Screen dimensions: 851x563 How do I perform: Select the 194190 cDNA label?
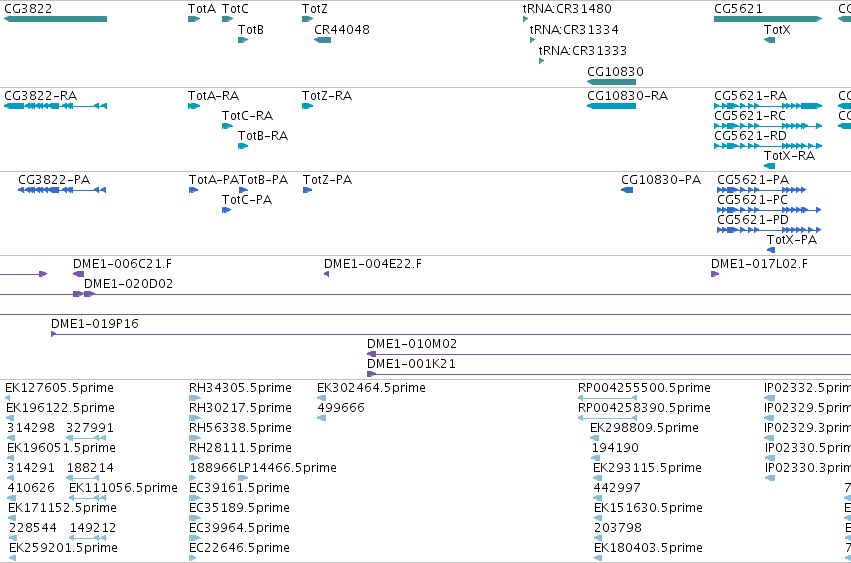615,448
